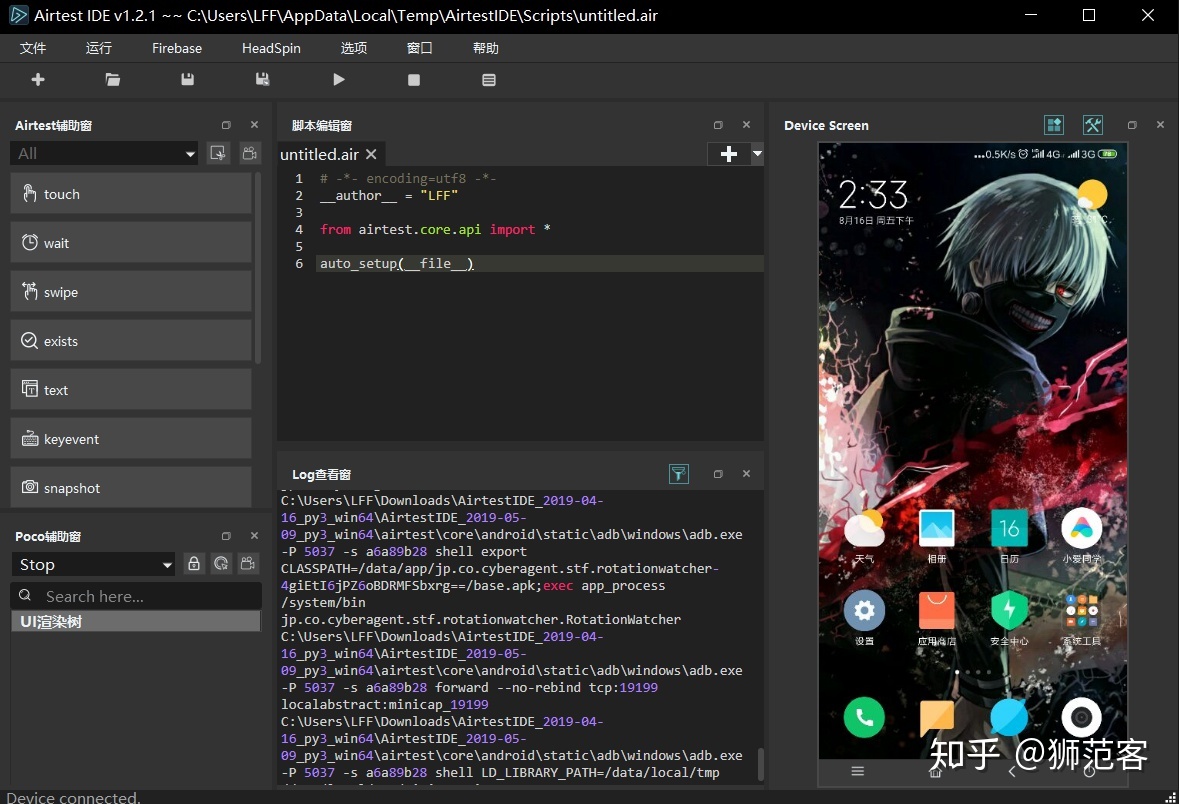Click the record icon beside the All dropdown
This screenshot has width=1180, height=804.
point(218,154)
